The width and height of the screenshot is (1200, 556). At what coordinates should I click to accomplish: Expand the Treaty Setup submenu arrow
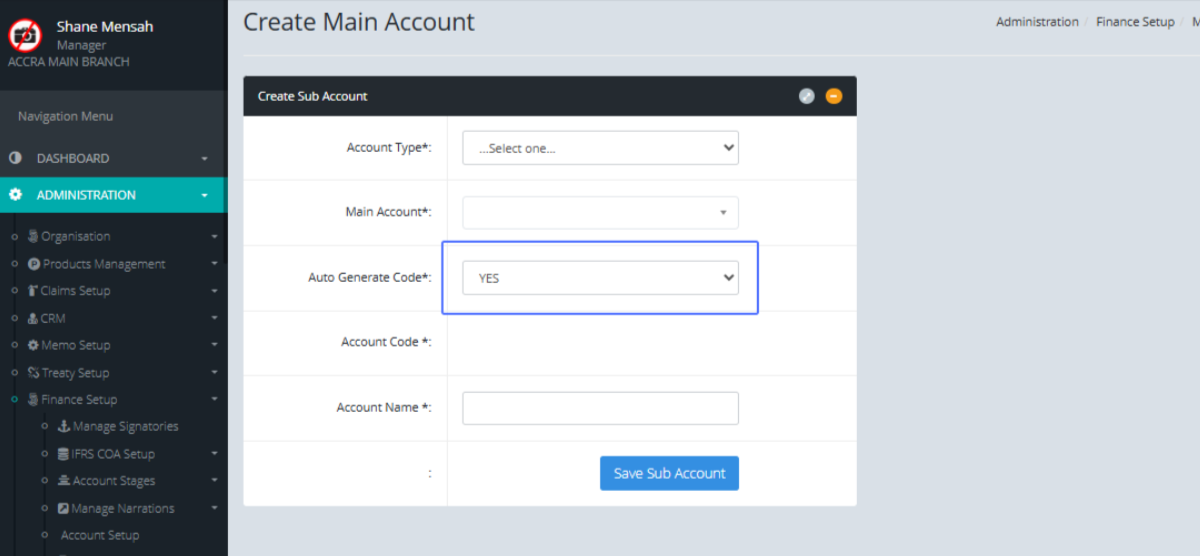pos(214,373)
